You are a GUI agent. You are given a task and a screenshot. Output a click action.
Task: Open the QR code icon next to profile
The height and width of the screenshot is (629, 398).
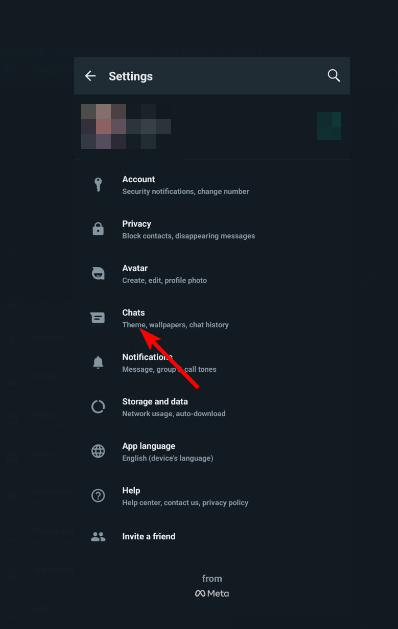pyautogui.click(x=329, y=126)
